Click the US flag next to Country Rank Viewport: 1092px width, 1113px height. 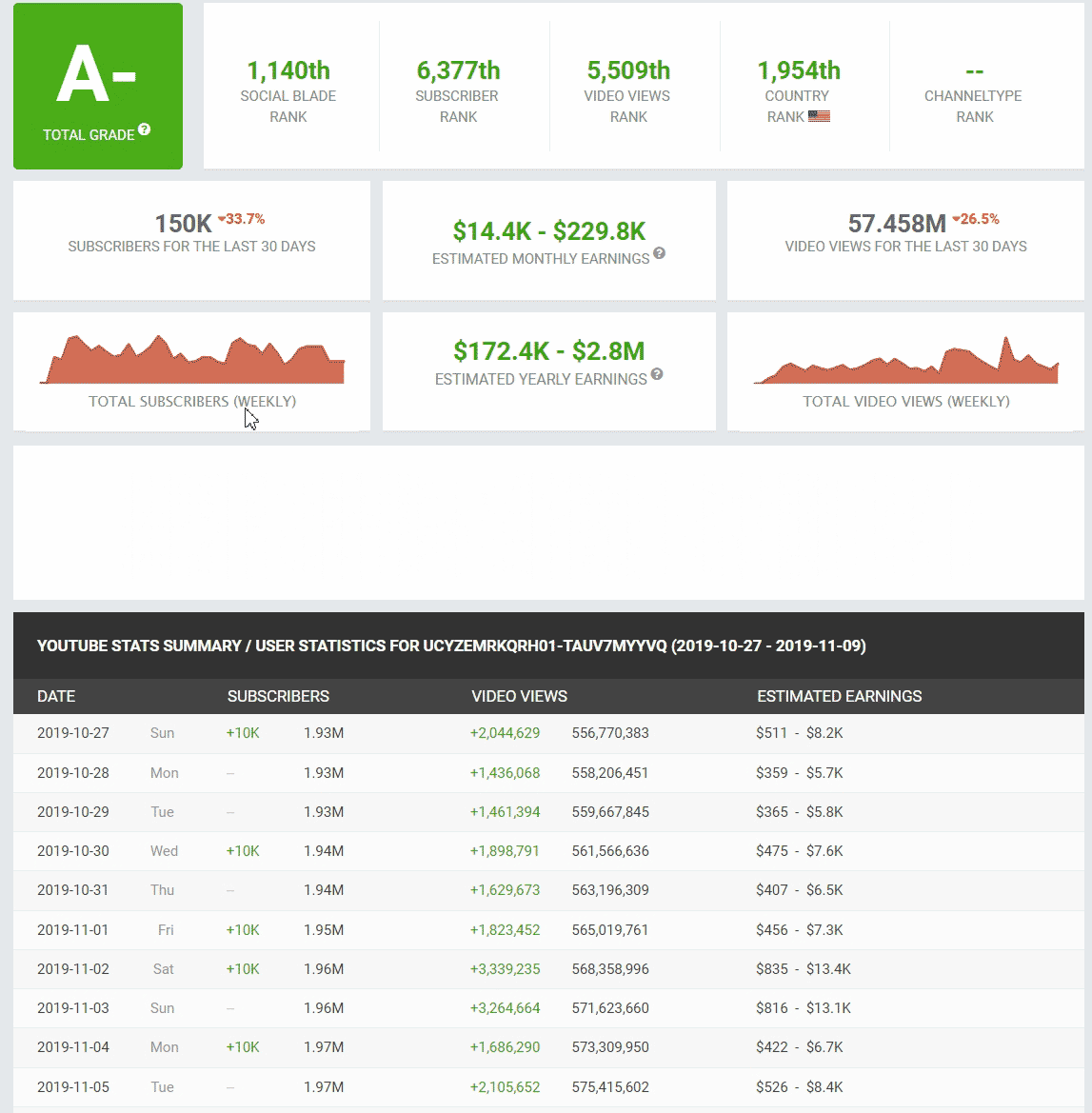[x=819, y=116]
